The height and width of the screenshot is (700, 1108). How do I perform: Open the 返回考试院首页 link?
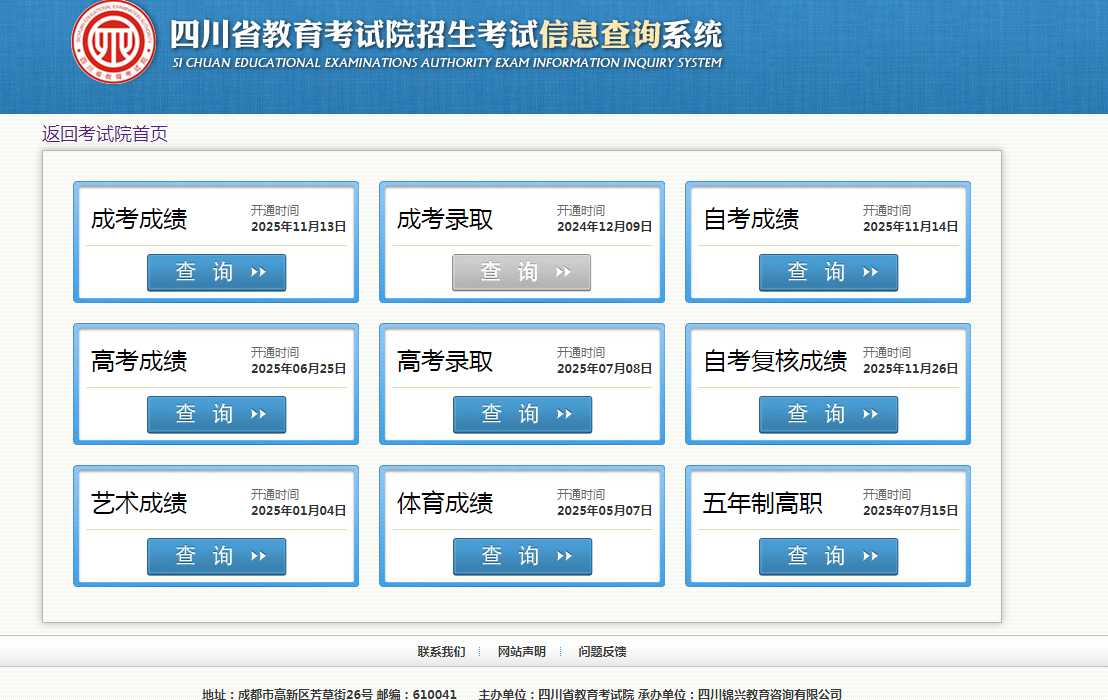click(x=105, y=134)
